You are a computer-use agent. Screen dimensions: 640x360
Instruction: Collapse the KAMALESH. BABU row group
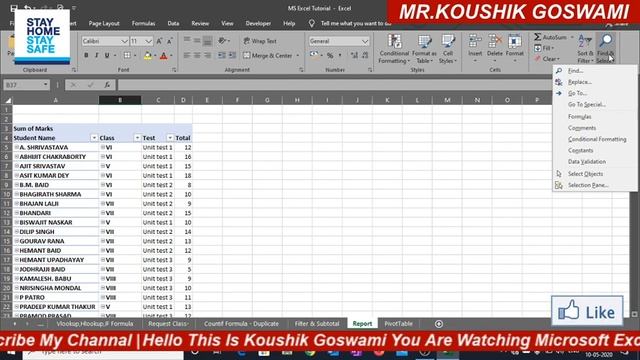point(17,278)
